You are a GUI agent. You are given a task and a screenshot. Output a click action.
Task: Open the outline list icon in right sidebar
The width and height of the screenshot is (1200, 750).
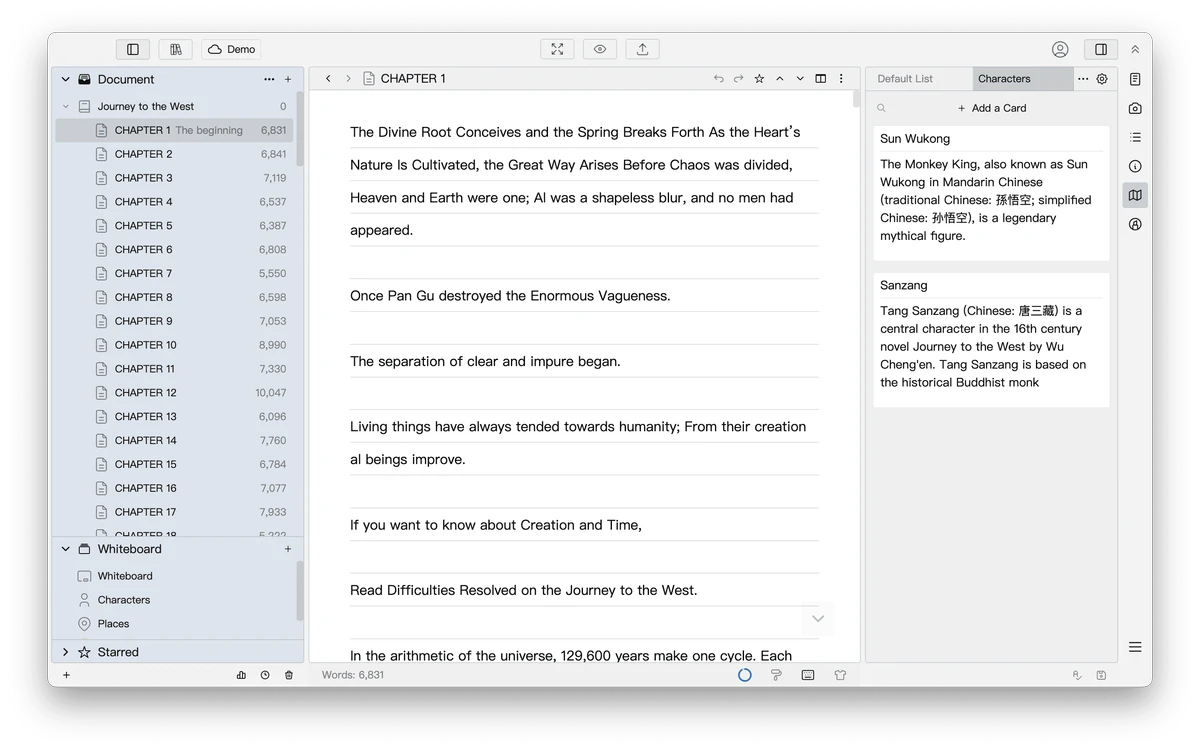tap(1135, 137)
